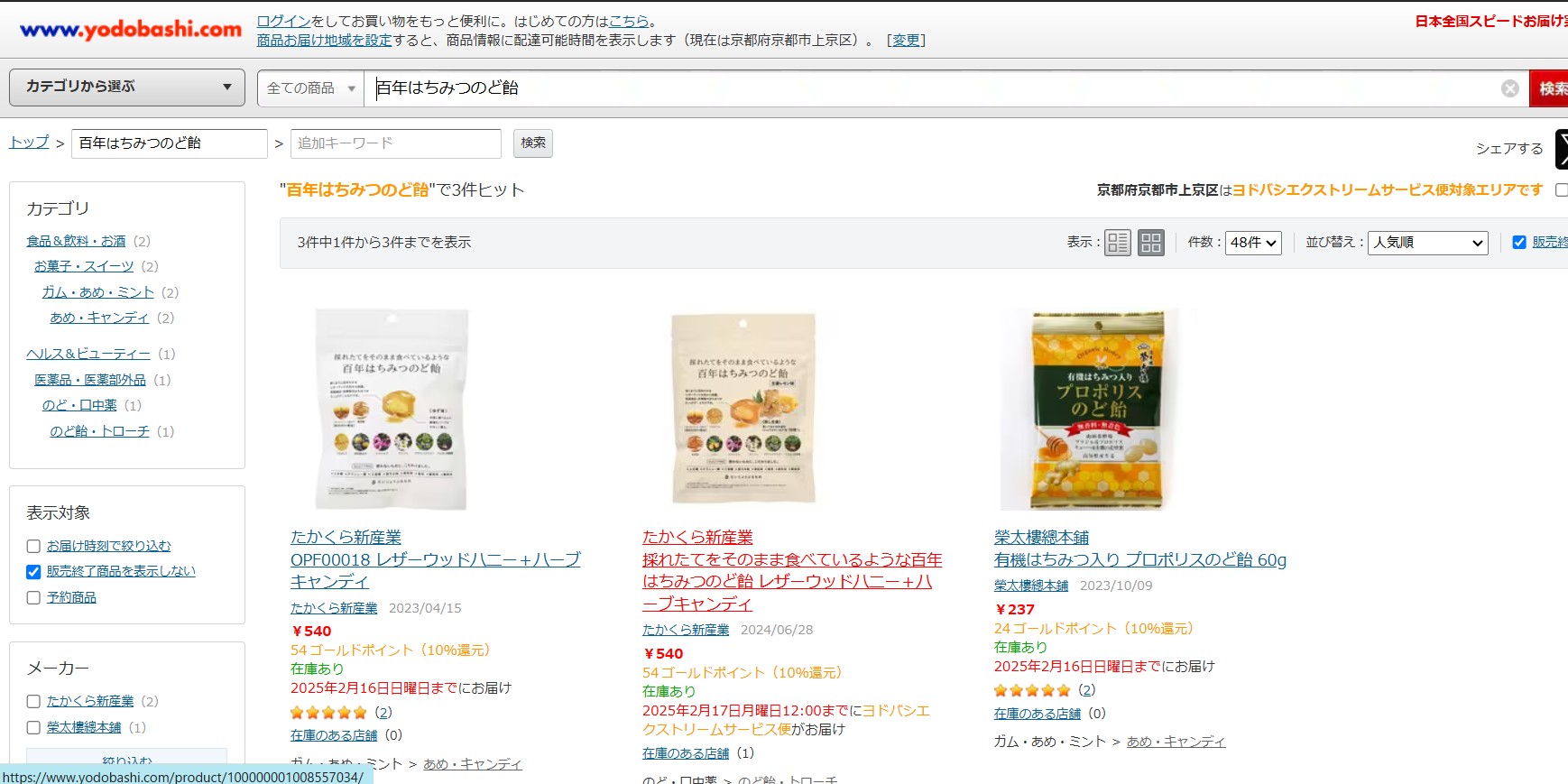Click the ログイン link
The width and height of the screenshot is (1568, 784).
tap(284, 21)
